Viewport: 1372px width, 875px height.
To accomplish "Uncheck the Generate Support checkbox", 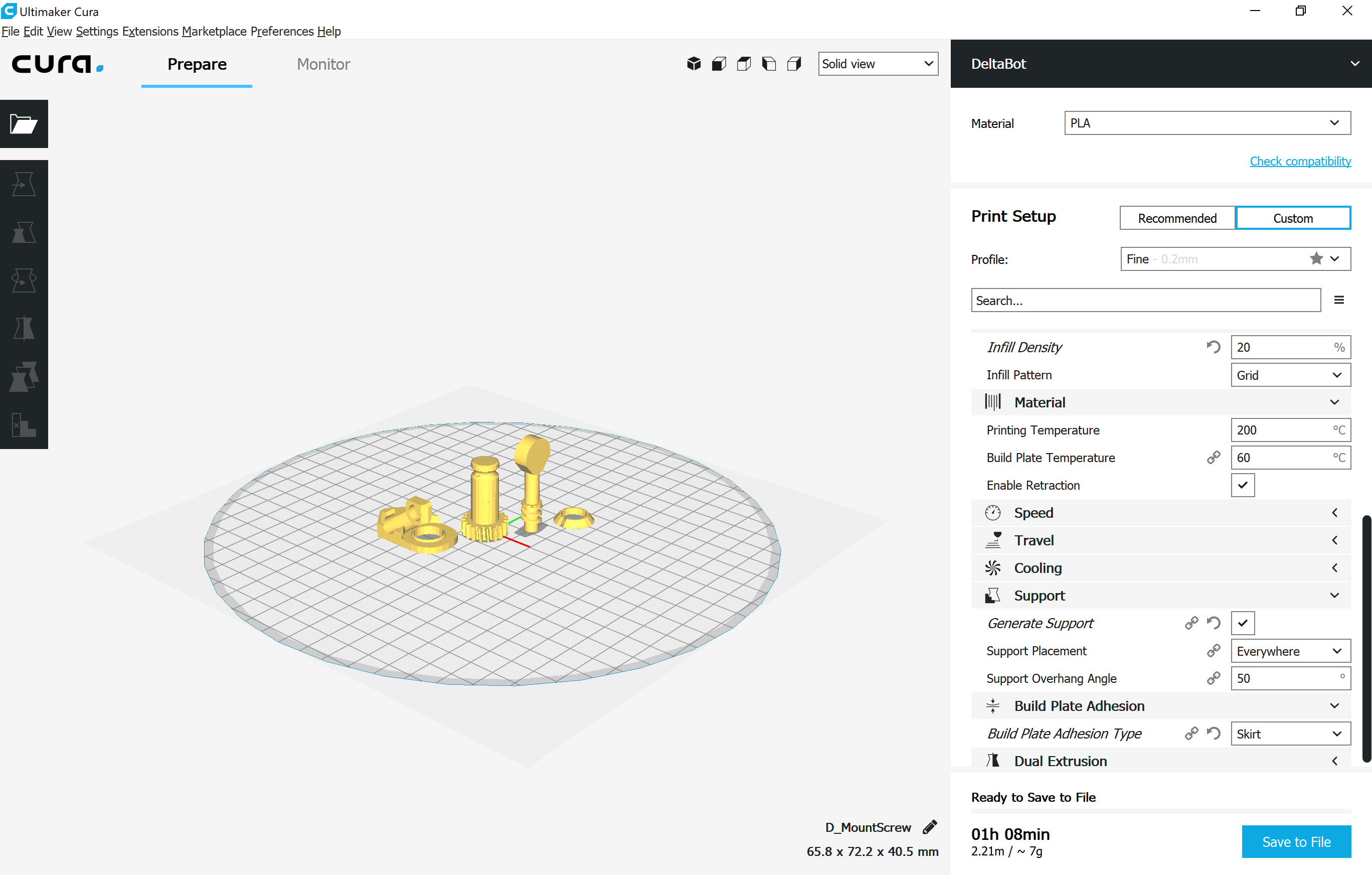I will pos(1243,623).
